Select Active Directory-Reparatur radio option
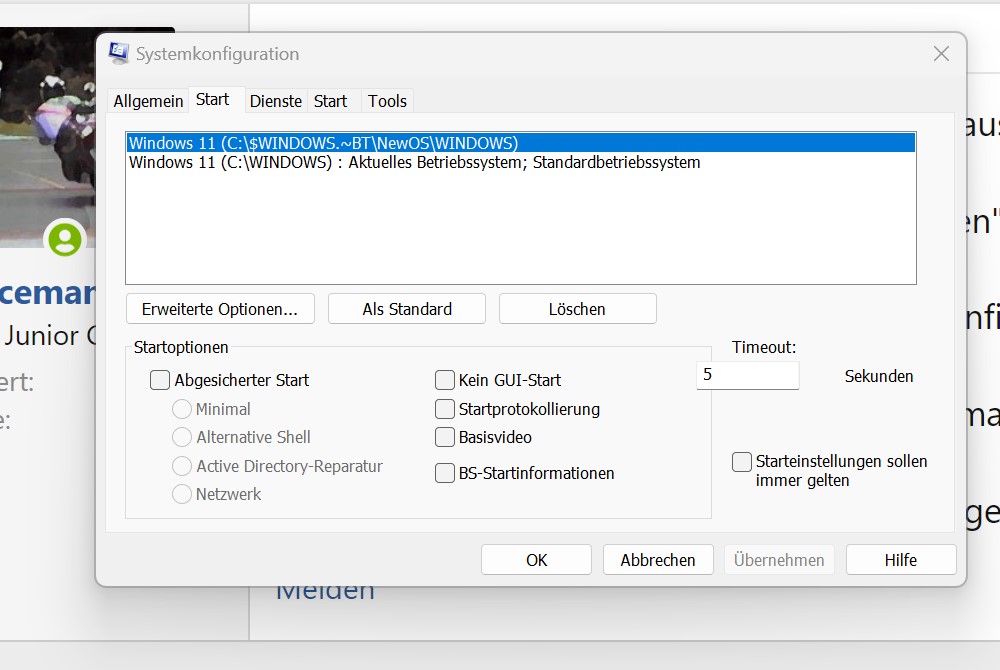 [182, 466]
